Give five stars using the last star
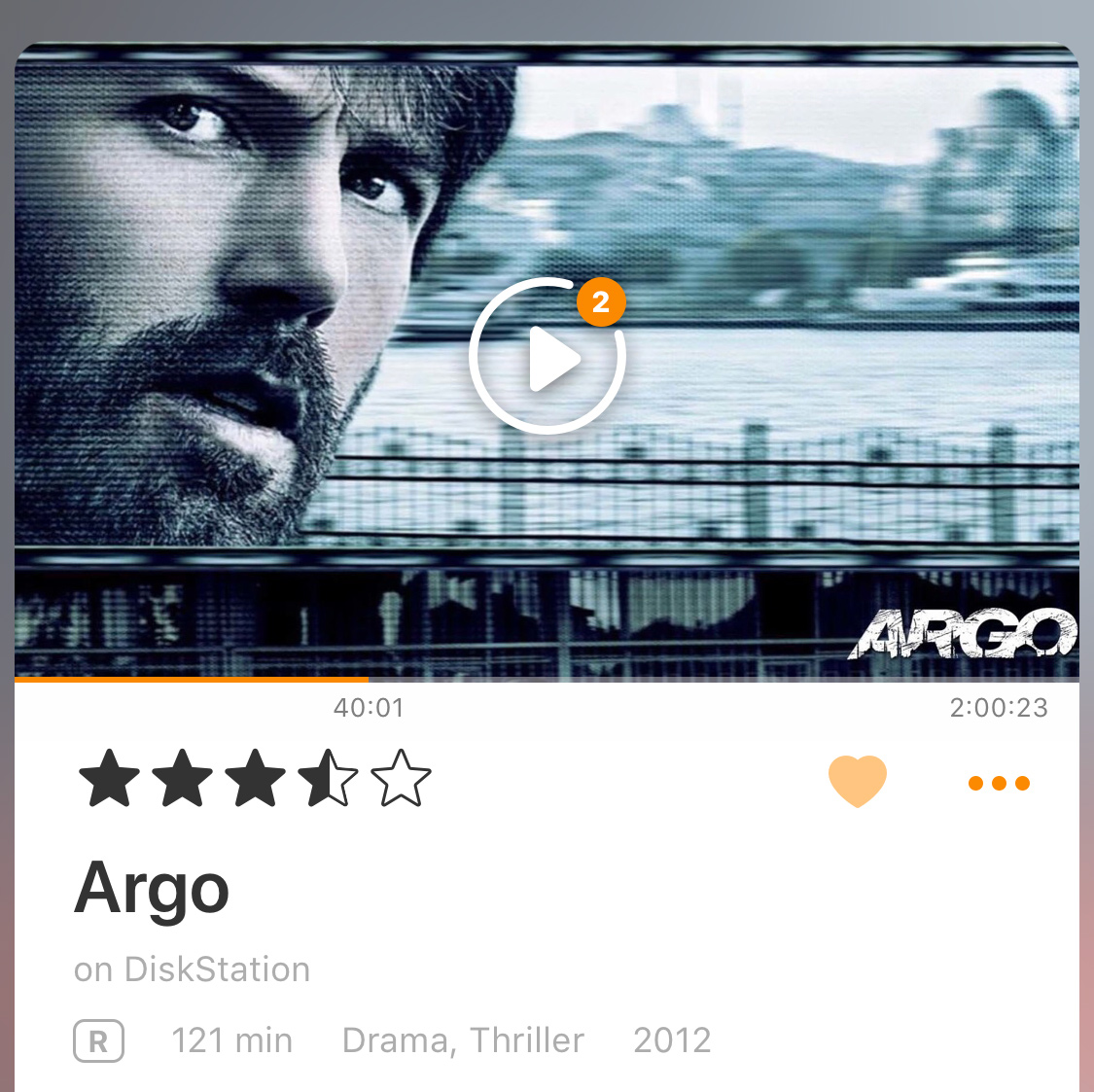 coord(401,778)
